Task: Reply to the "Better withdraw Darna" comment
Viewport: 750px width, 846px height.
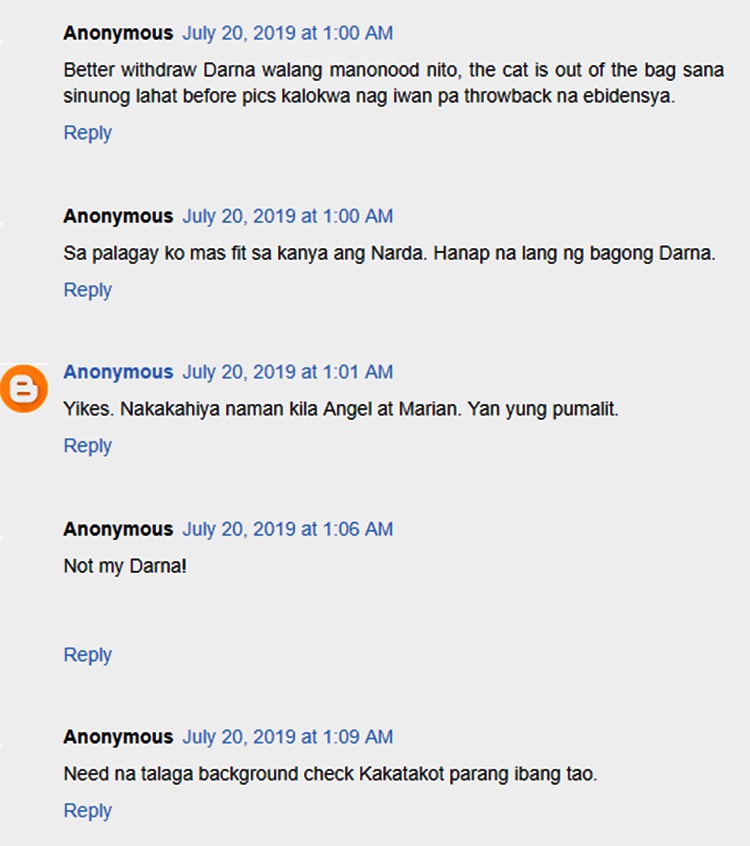Action: [87, 133]
